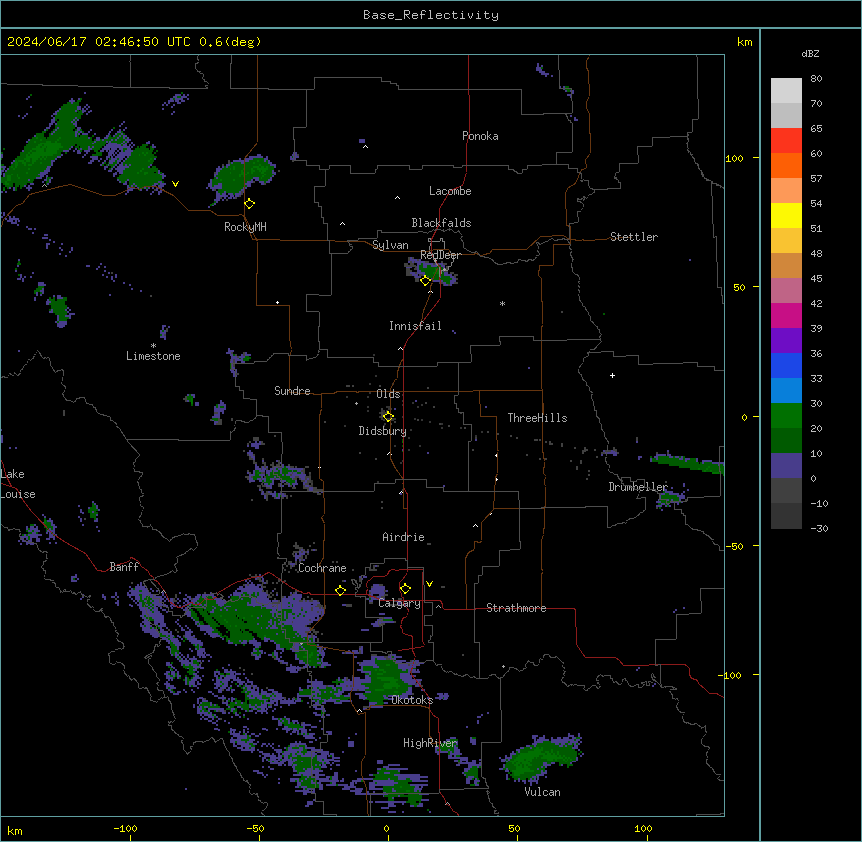Click the Banff label

[x=124, y=567]
